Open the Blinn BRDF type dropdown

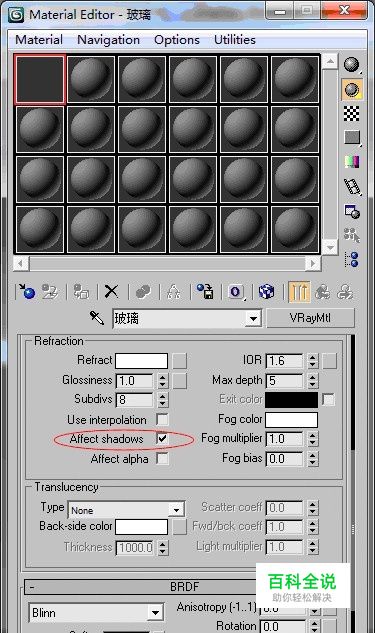click(155, 613)
